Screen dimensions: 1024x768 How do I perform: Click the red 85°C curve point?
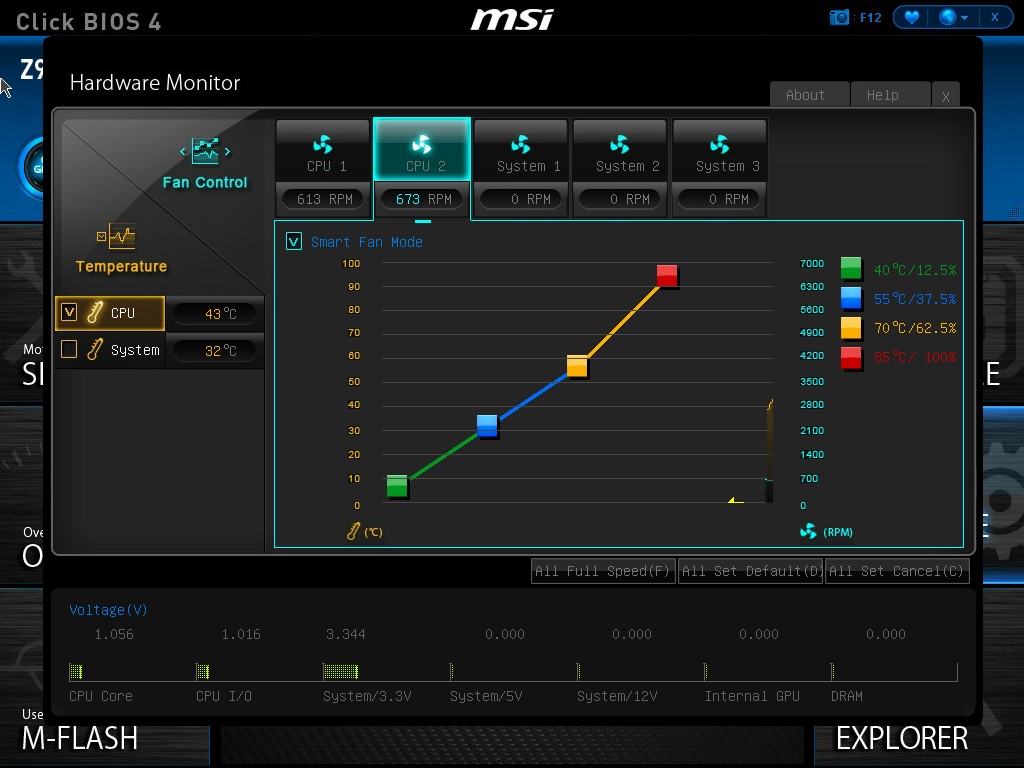point(667,275)
